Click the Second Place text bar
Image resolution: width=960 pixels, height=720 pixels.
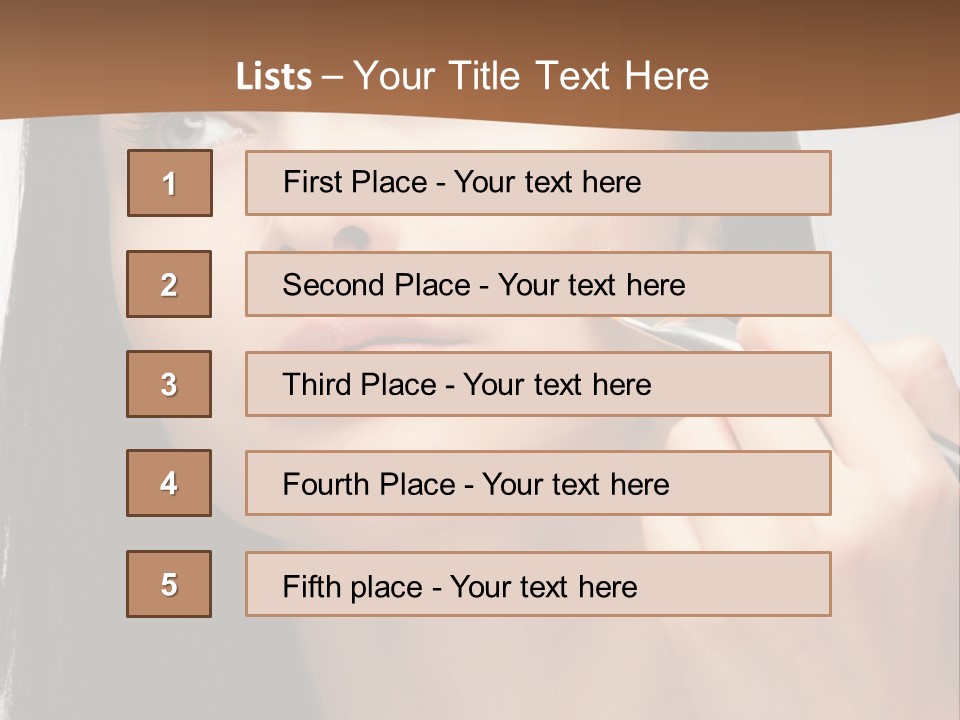tap(538, 284)
